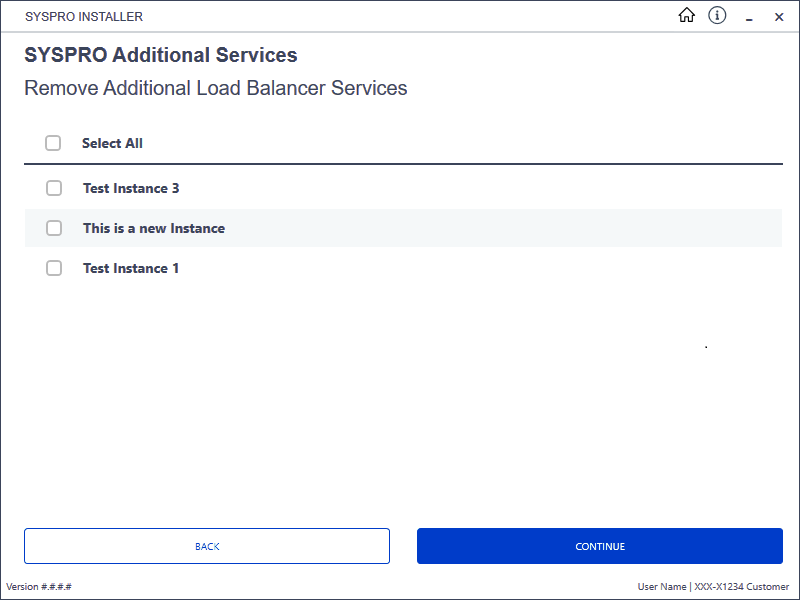800x600 pixels.
Task: Tick the Select All checkbox
Action: click(53, 143)
